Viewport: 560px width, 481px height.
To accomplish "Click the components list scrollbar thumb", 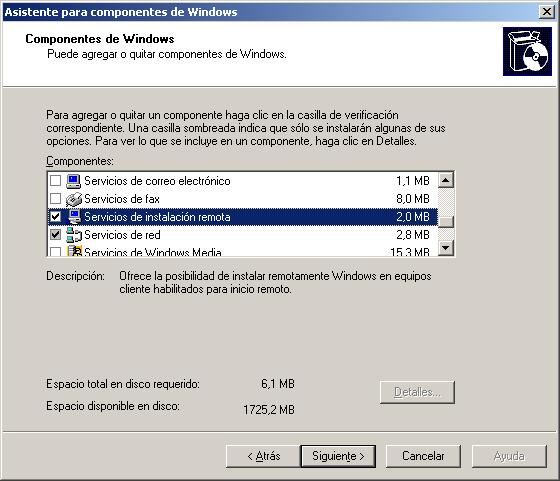I will click(445, 221).
